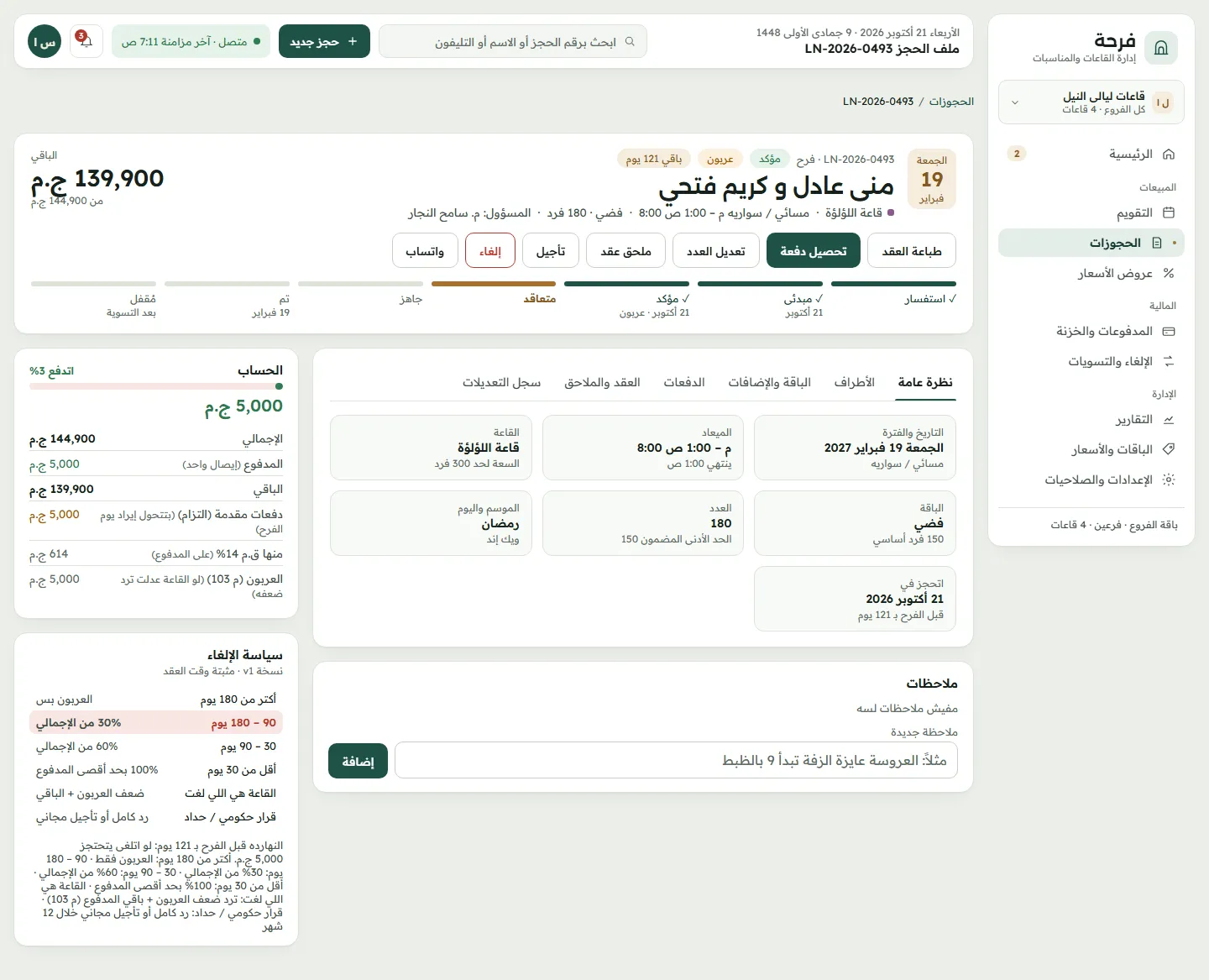Select the نظرة عامة tab
The width and height of the screenshot is (1209, 980).
pos(925,383)
